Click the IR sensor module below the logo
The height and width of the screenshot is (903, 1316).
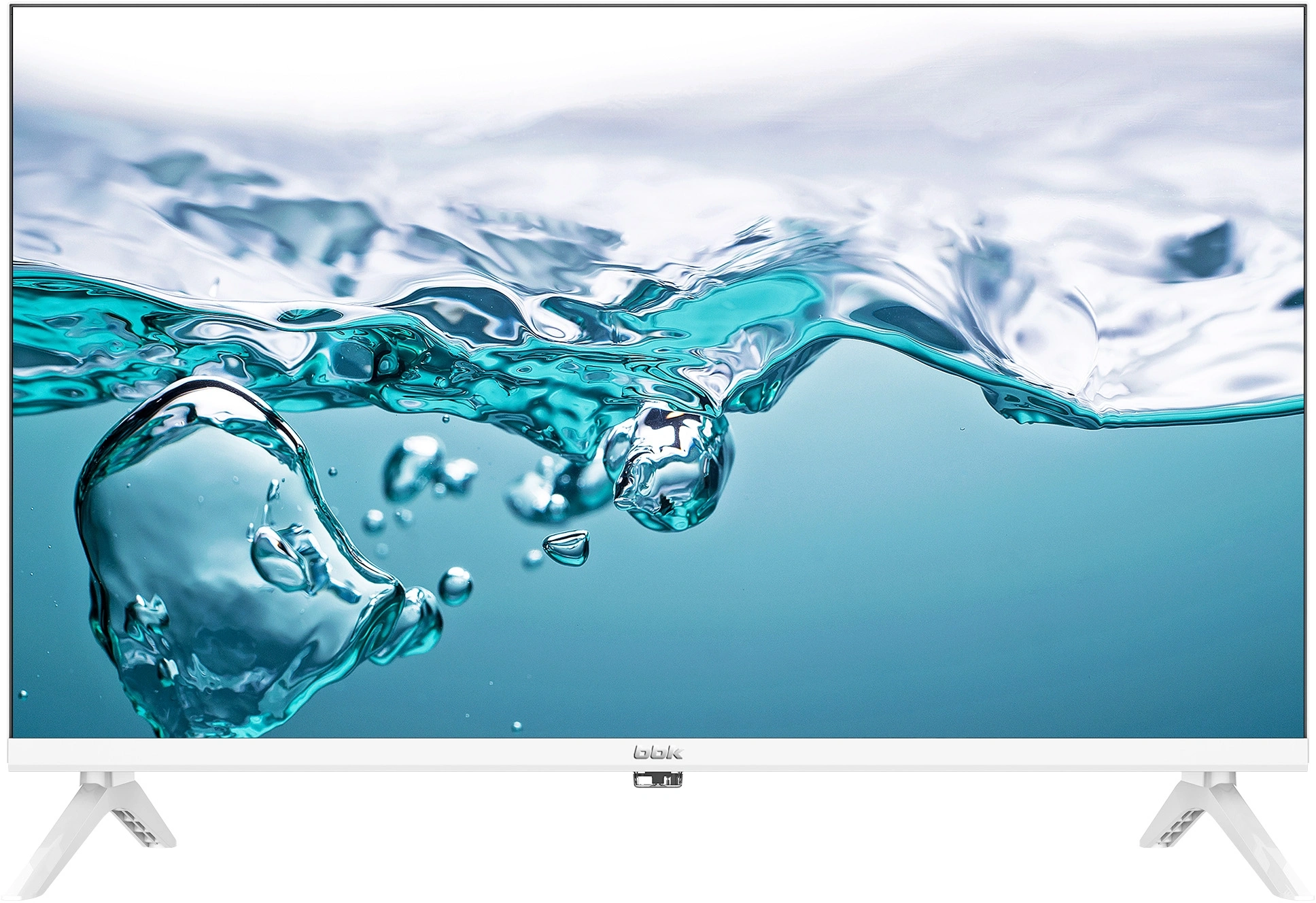(x=657, y=779)
